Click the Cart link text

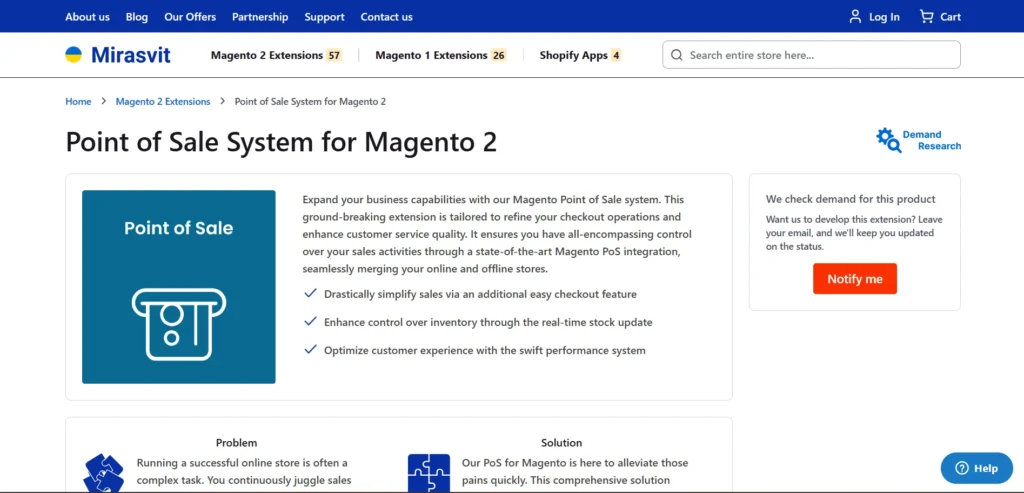(x=950, y=17)
